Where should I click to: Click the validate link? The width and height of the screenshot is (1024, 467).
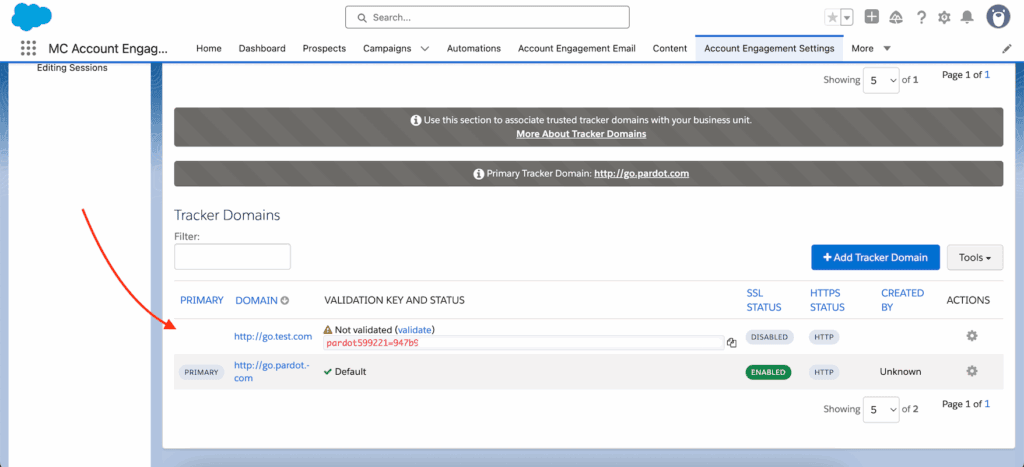[x=415, y=329]
